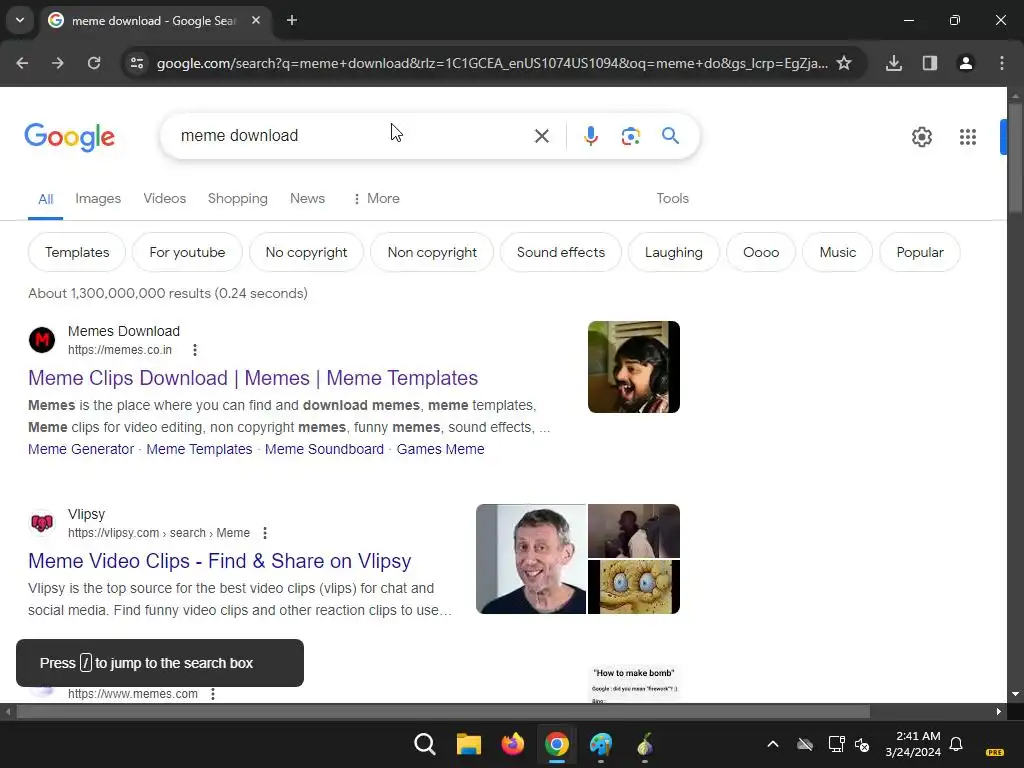Image resolution: width=1024 pixels, height=768 pixels.
Task: Switch to Shopping results tab
Action: click(238, 199)
